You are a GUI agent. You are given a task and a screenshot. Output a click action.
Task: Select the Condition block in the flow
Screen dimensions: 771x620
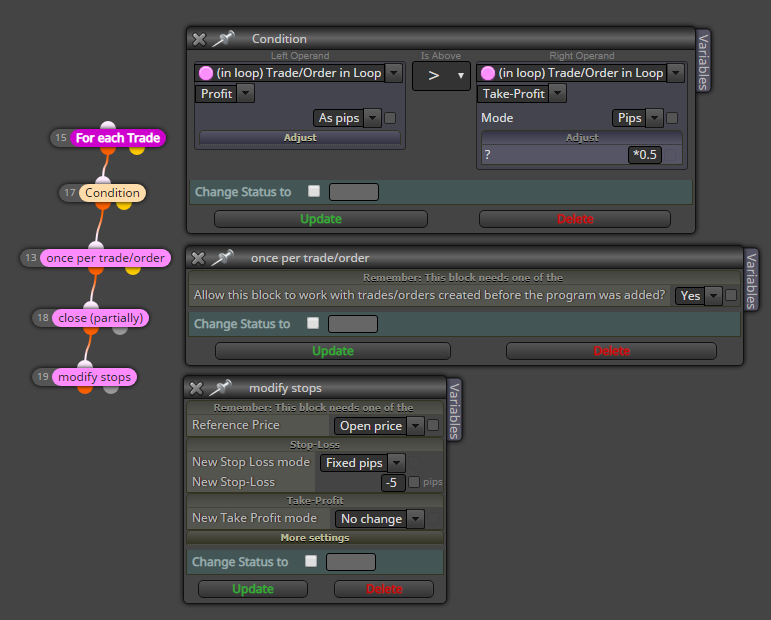pyautogui.click(x=112, y=193)
